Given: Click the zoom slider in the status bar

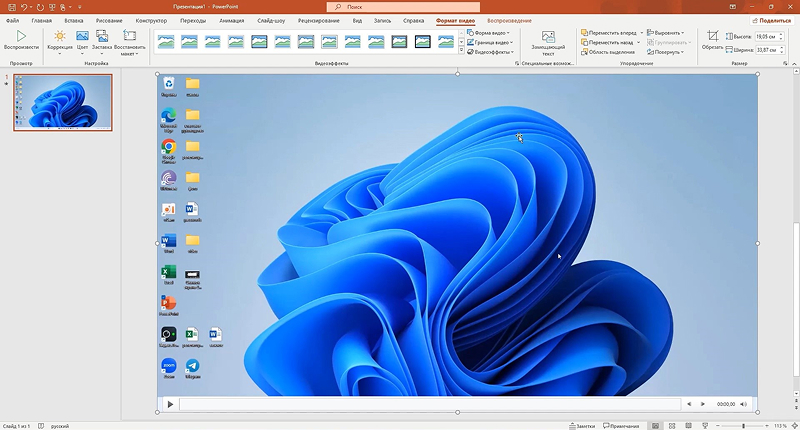Looking at the screenshot, I should click(743, 425).
